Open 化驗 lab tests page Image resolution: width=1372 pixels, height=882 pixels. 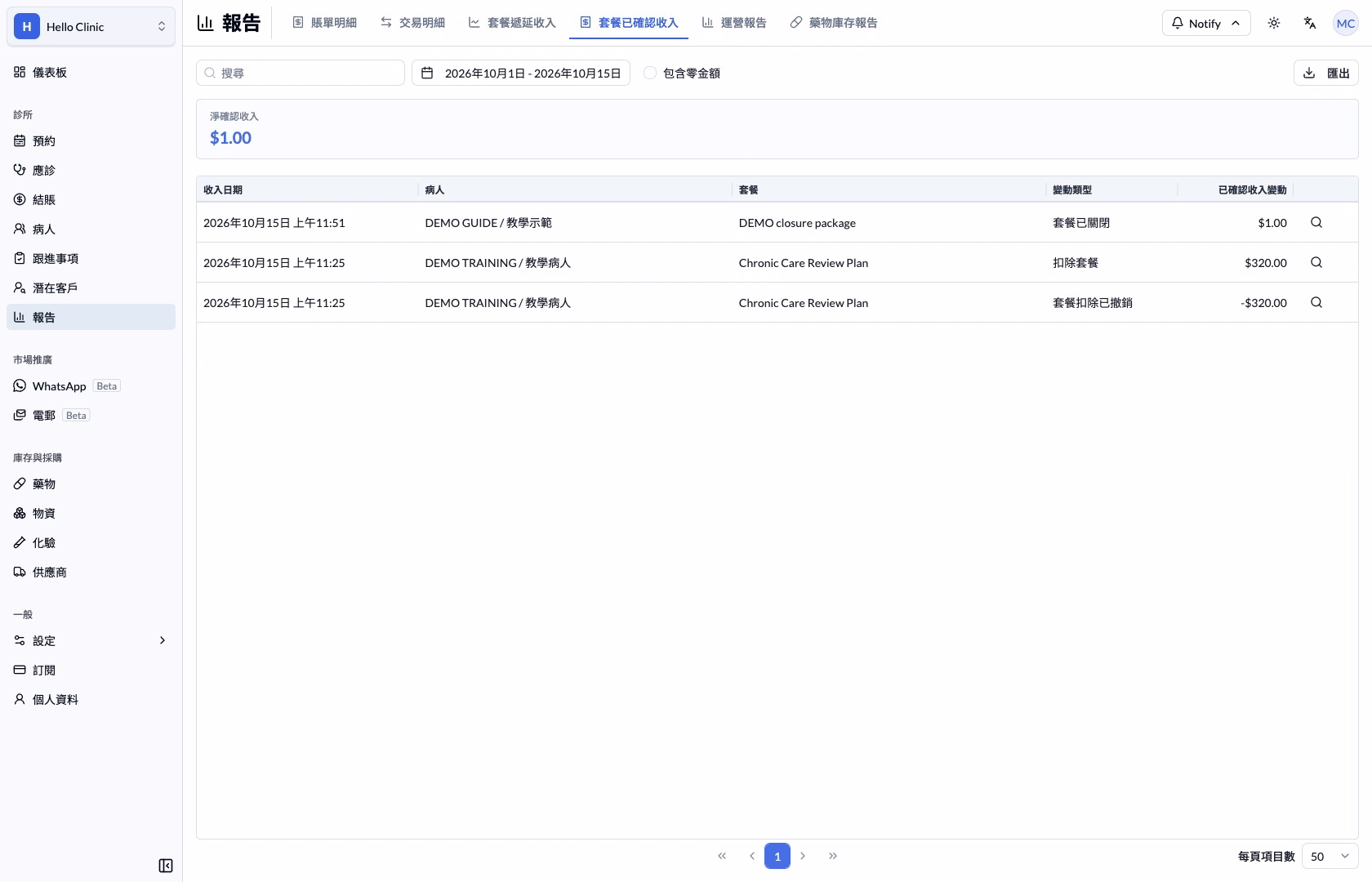pos(91,542)
